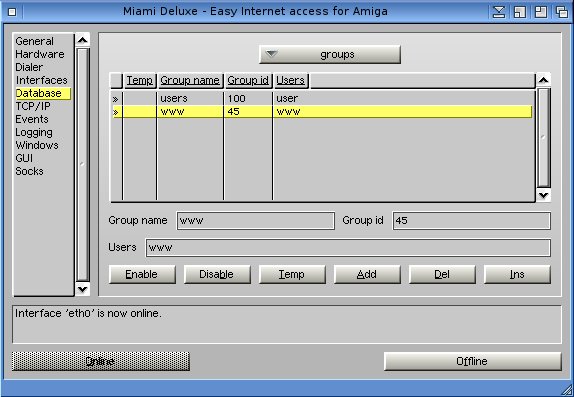The width and height of the screenshot is (574, 397).
Task: Click the Temp column header
Action: (x=139, y=81)
